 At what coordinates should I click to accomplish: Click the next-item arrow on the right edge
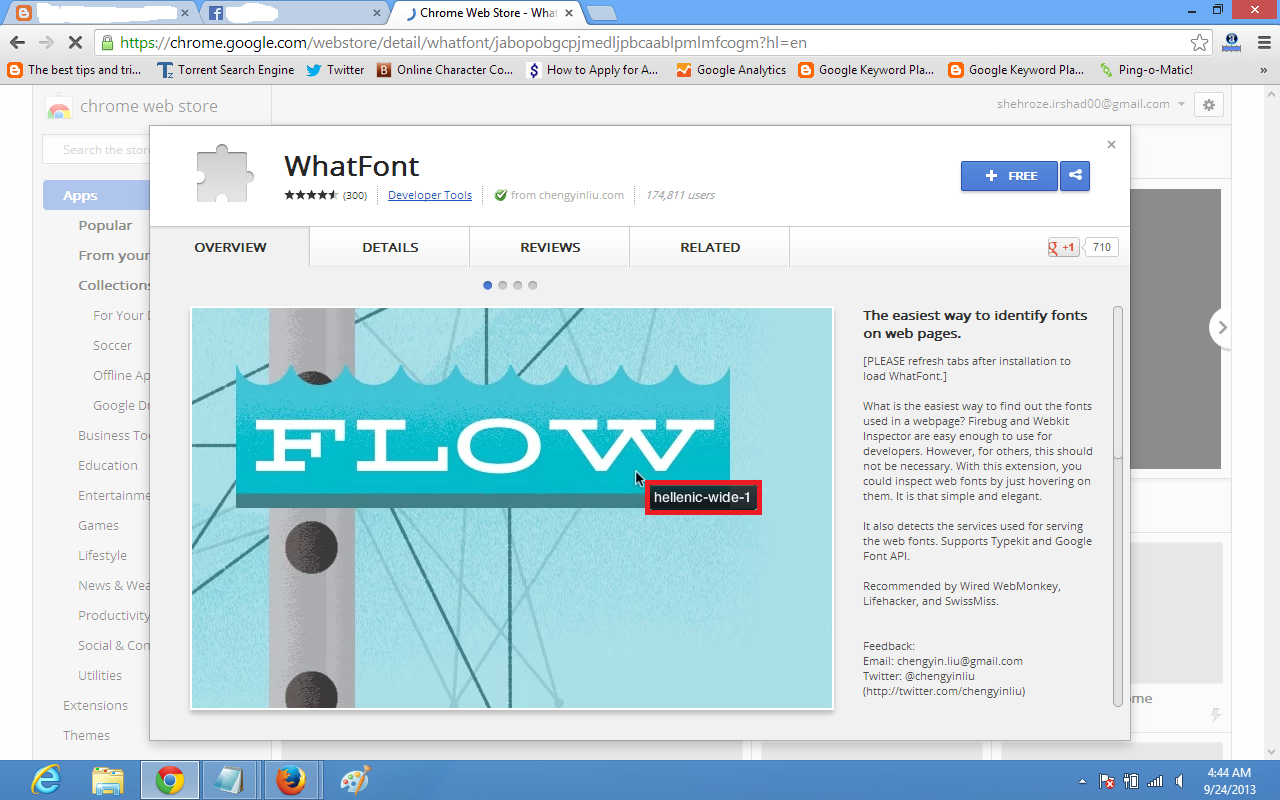click(1222, 327)
